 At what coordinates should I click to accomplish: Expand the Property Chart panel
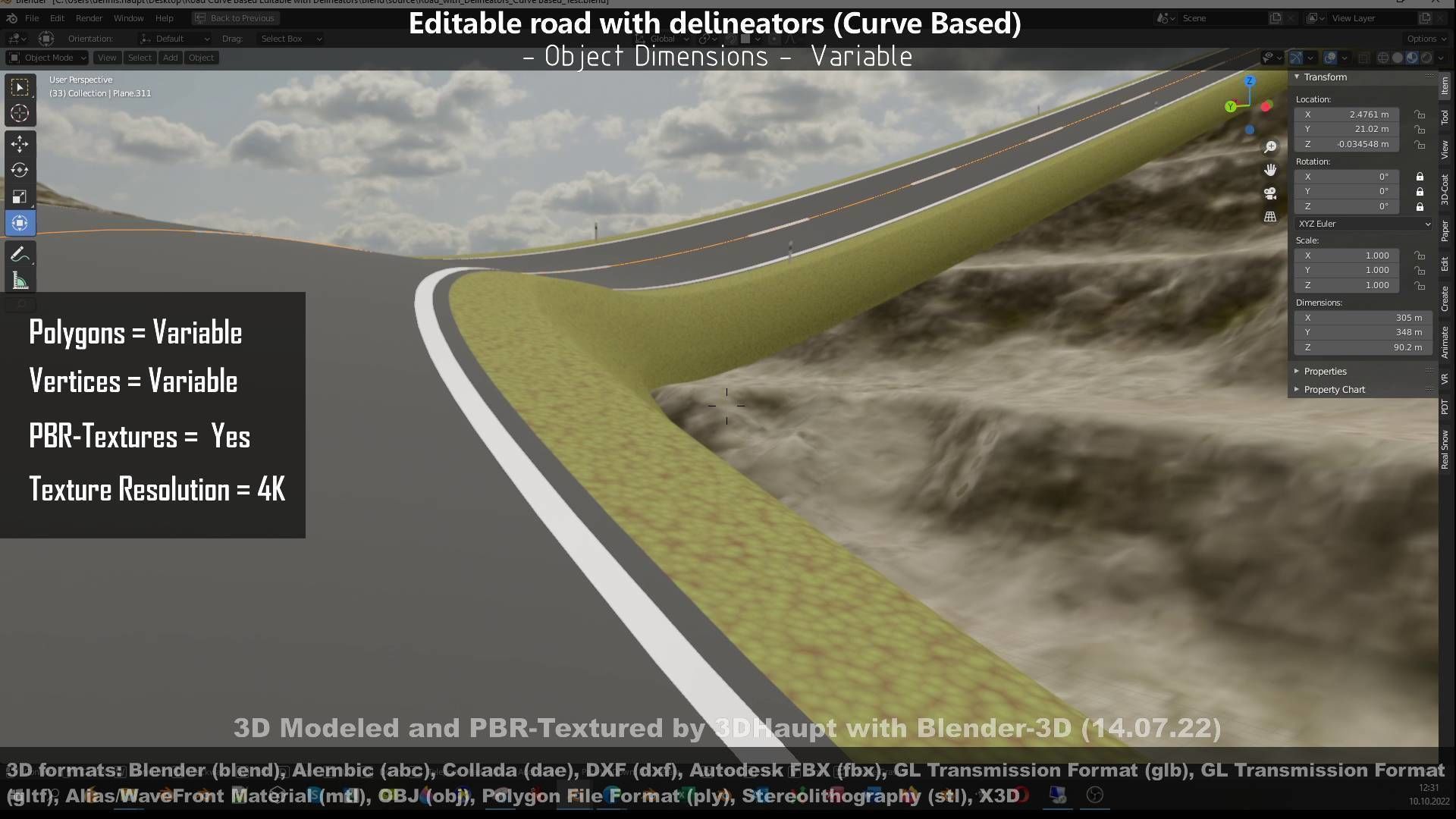1334,390
